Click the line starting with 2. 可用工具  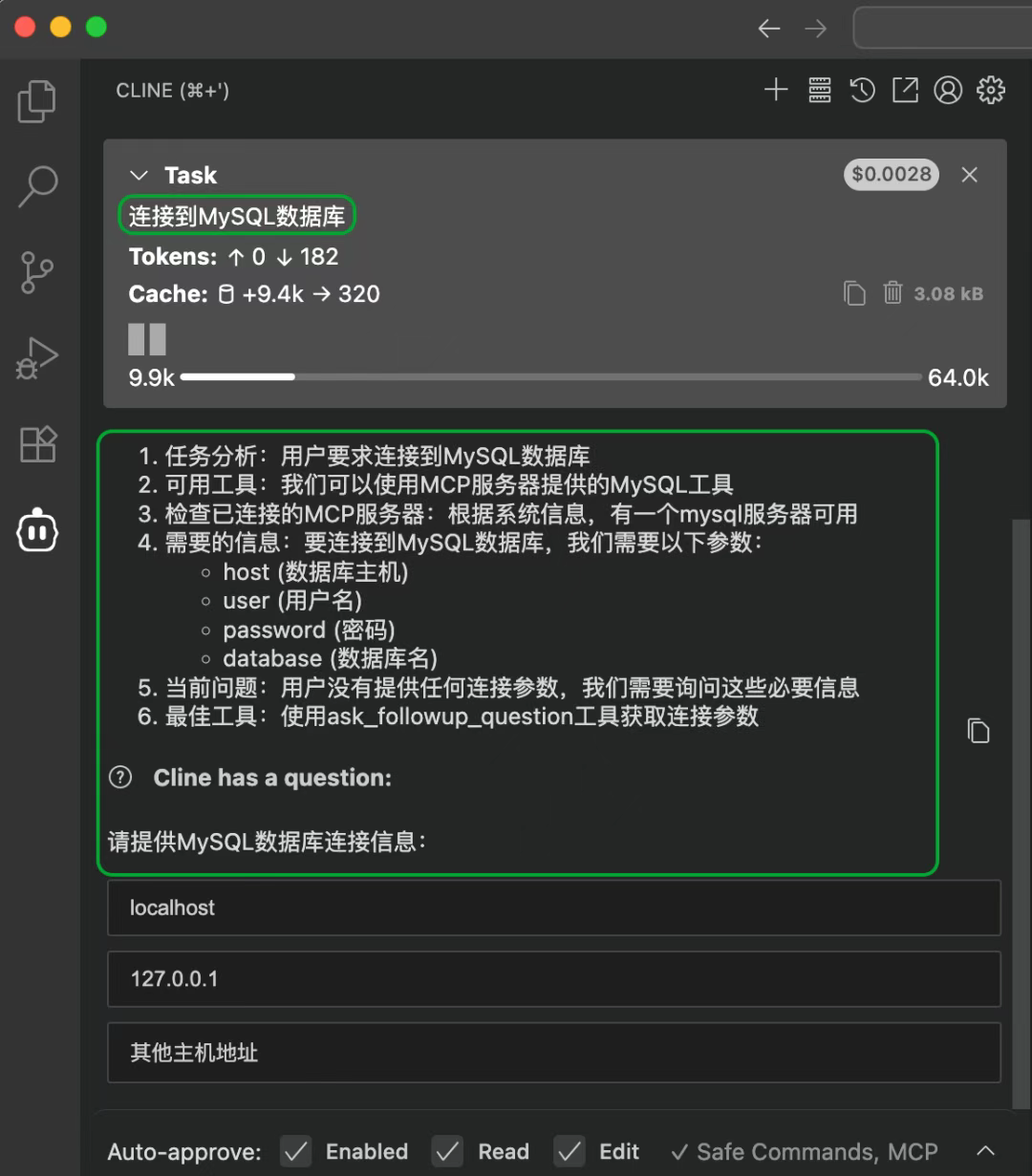pyautogui.click(x=436, y=484)
